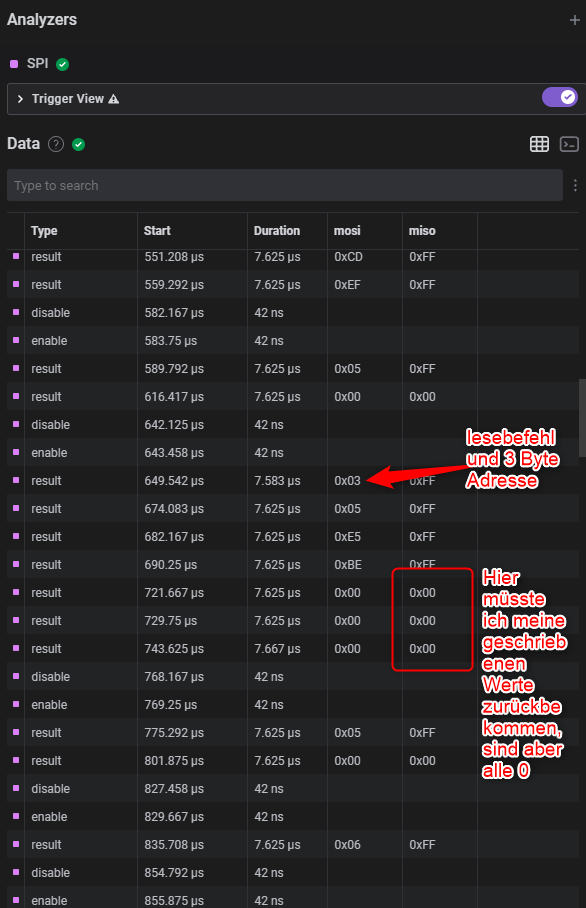Click the SPI analyzer green status checkmark
This screenshot has width=586, height=908.
tap(63, 64)
